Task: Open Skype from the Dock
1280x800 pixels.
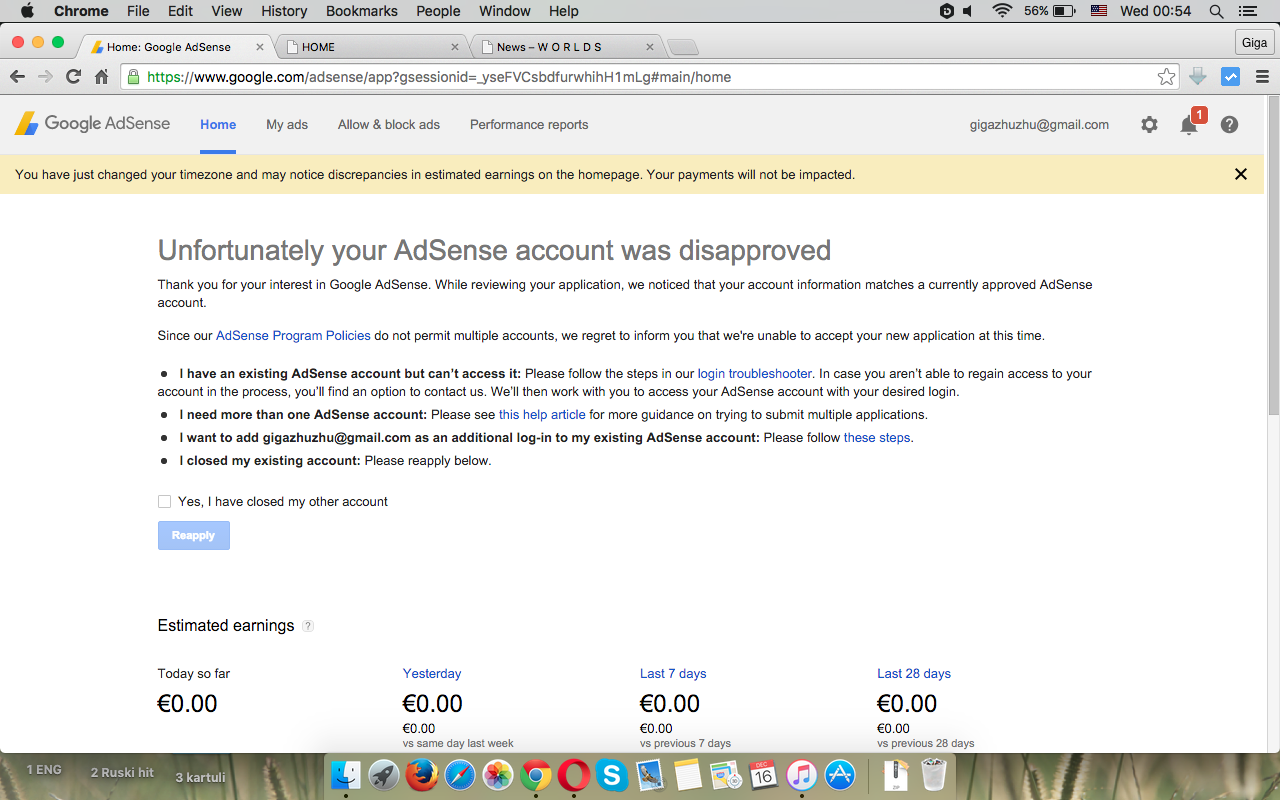Action: (x=612, y=774)
